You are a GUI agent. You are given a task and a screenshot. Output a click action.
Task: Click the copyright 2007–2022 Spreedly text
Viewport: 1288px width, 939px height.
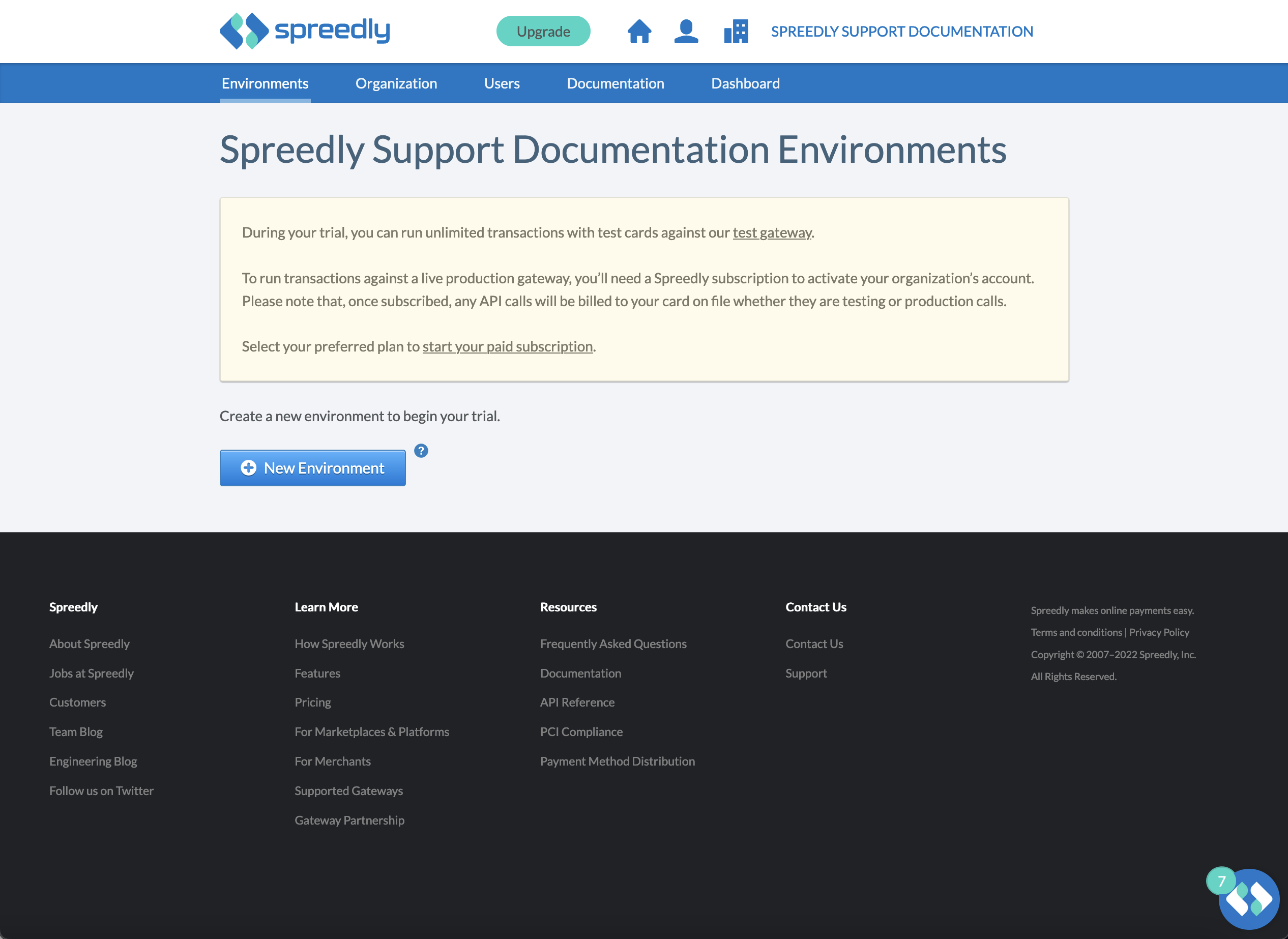(1113, 654)
